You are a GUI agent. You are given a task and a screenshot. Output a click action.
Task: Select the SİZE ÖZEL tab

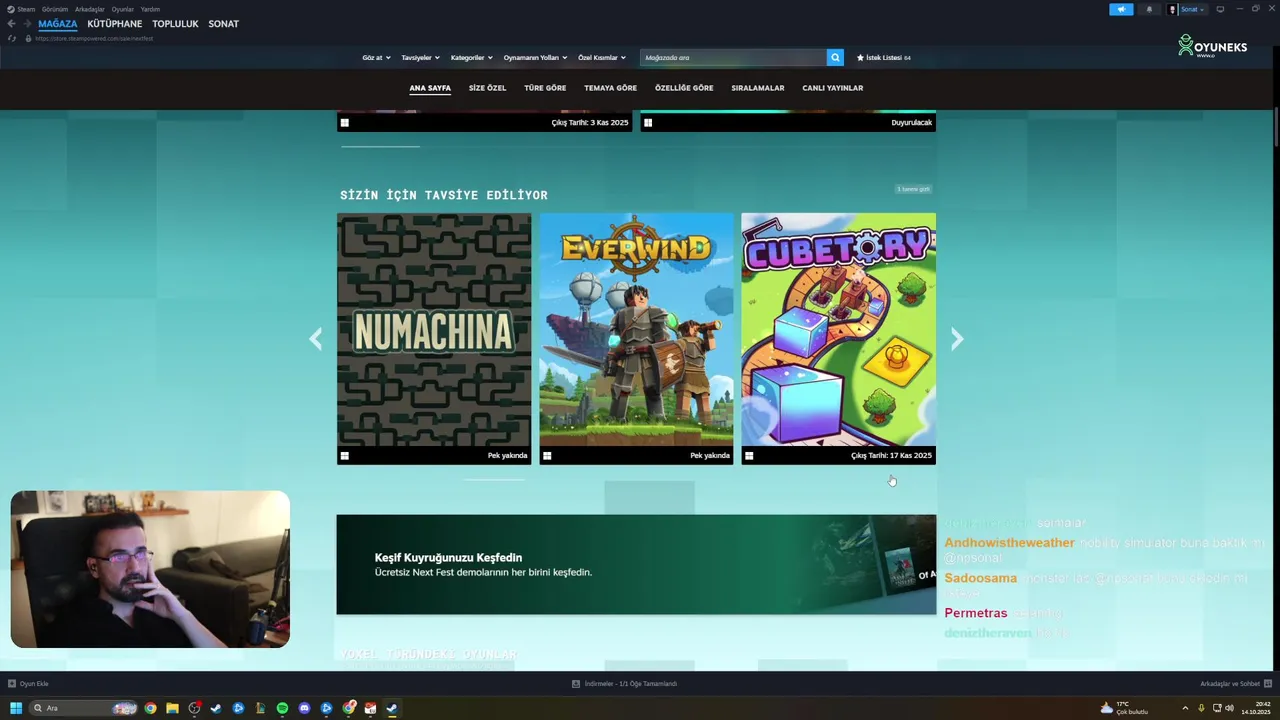tap(488, 88)
